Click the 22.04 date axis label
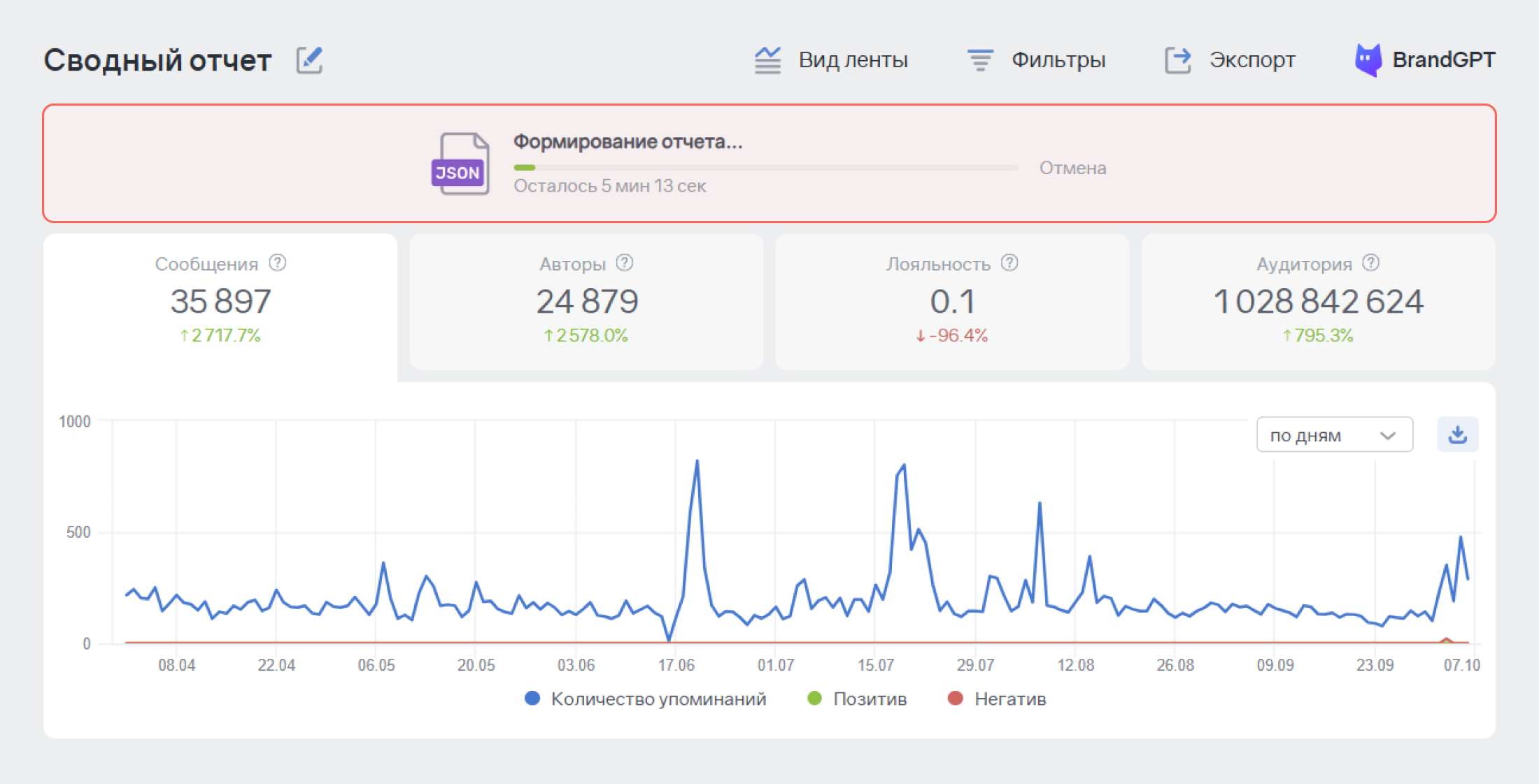Viewport: 1539px width, 784px height. [276, 665]
